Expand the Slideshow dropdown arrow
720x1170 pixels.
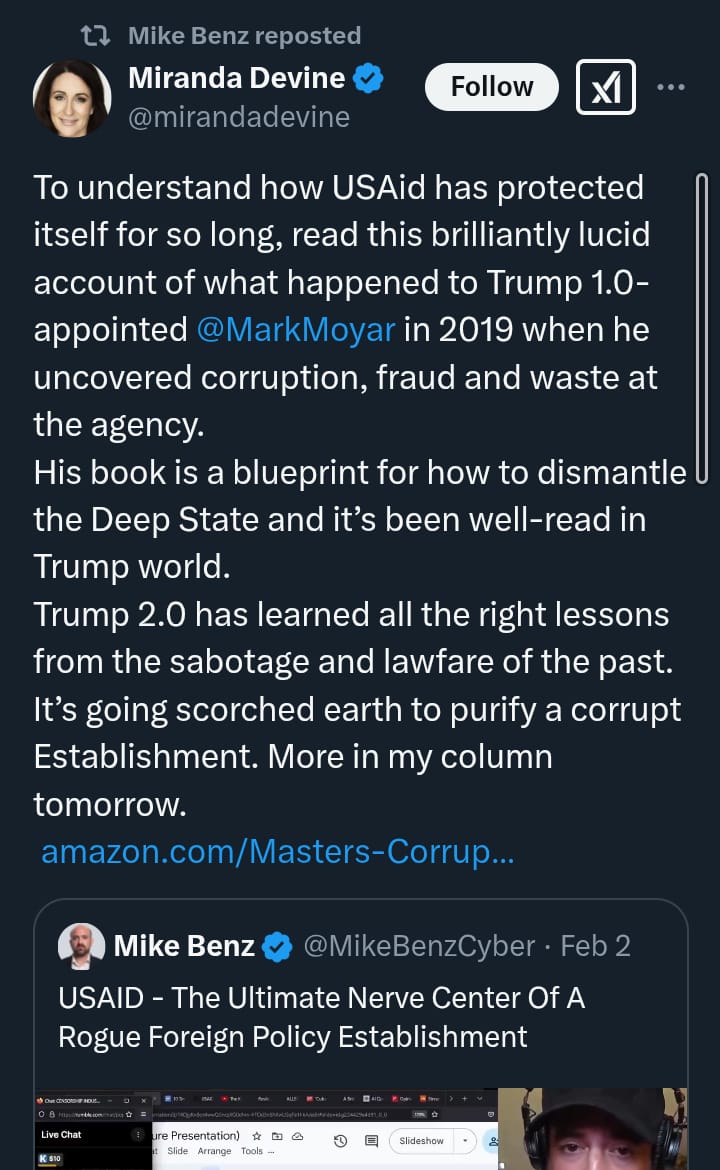(465, 1141)
